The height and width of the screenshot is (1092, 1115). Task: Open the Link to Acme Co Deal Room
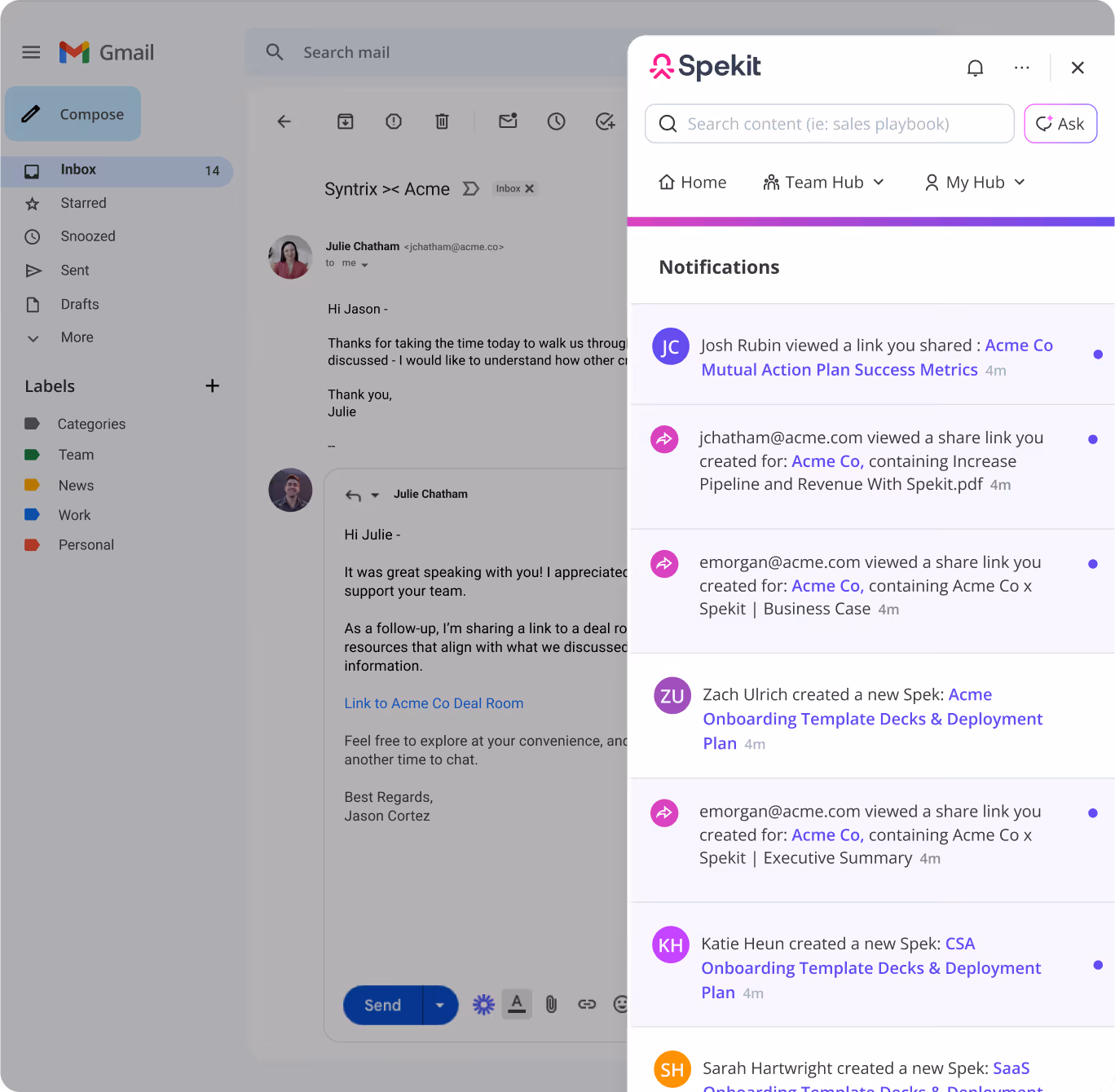[434, 703]
